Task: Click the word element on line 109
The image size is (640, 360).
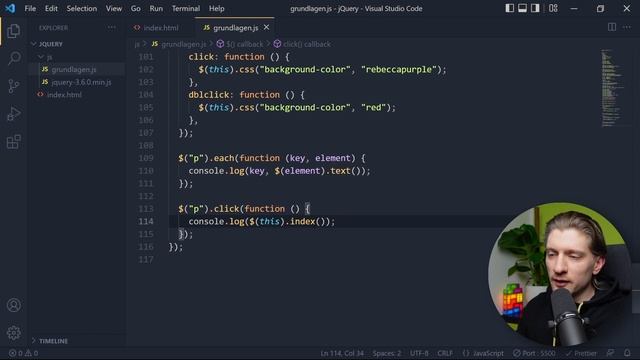Action: (333, 158)
